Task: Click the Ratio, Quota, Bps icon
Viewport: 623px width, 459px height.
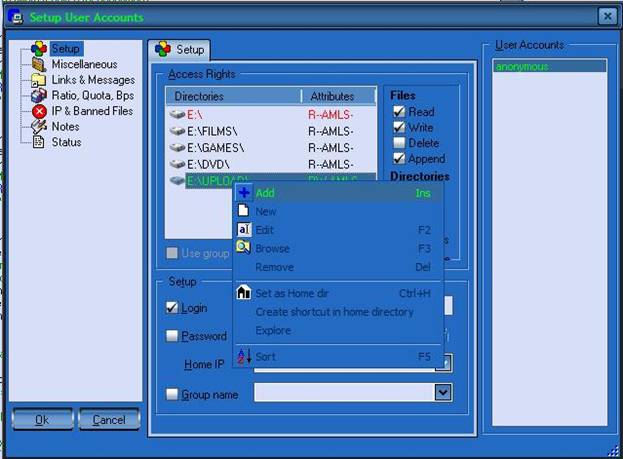Action: [x=40, y=96]
